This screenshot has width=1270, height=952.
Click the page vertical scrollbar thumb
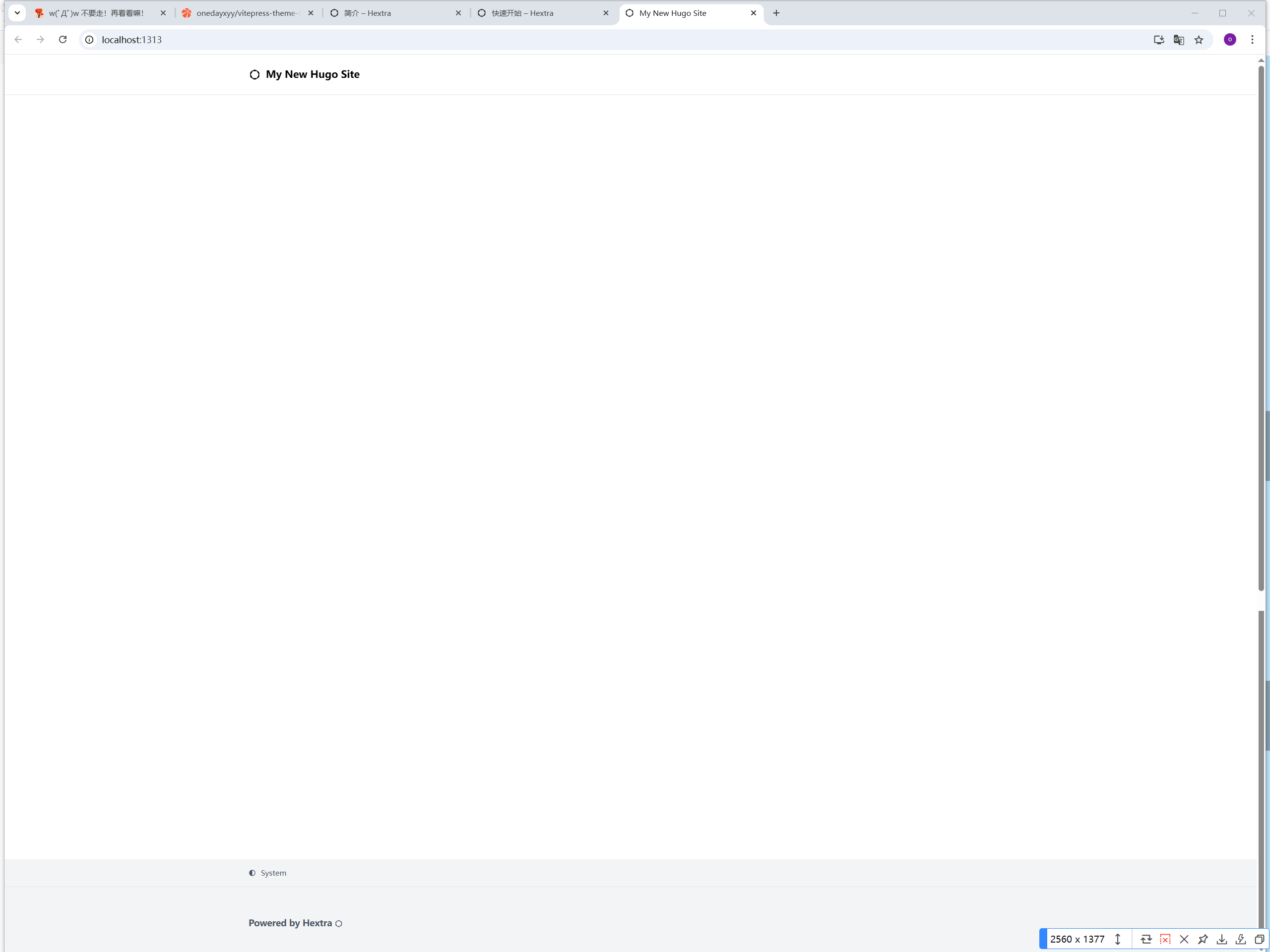(1261, 327)
